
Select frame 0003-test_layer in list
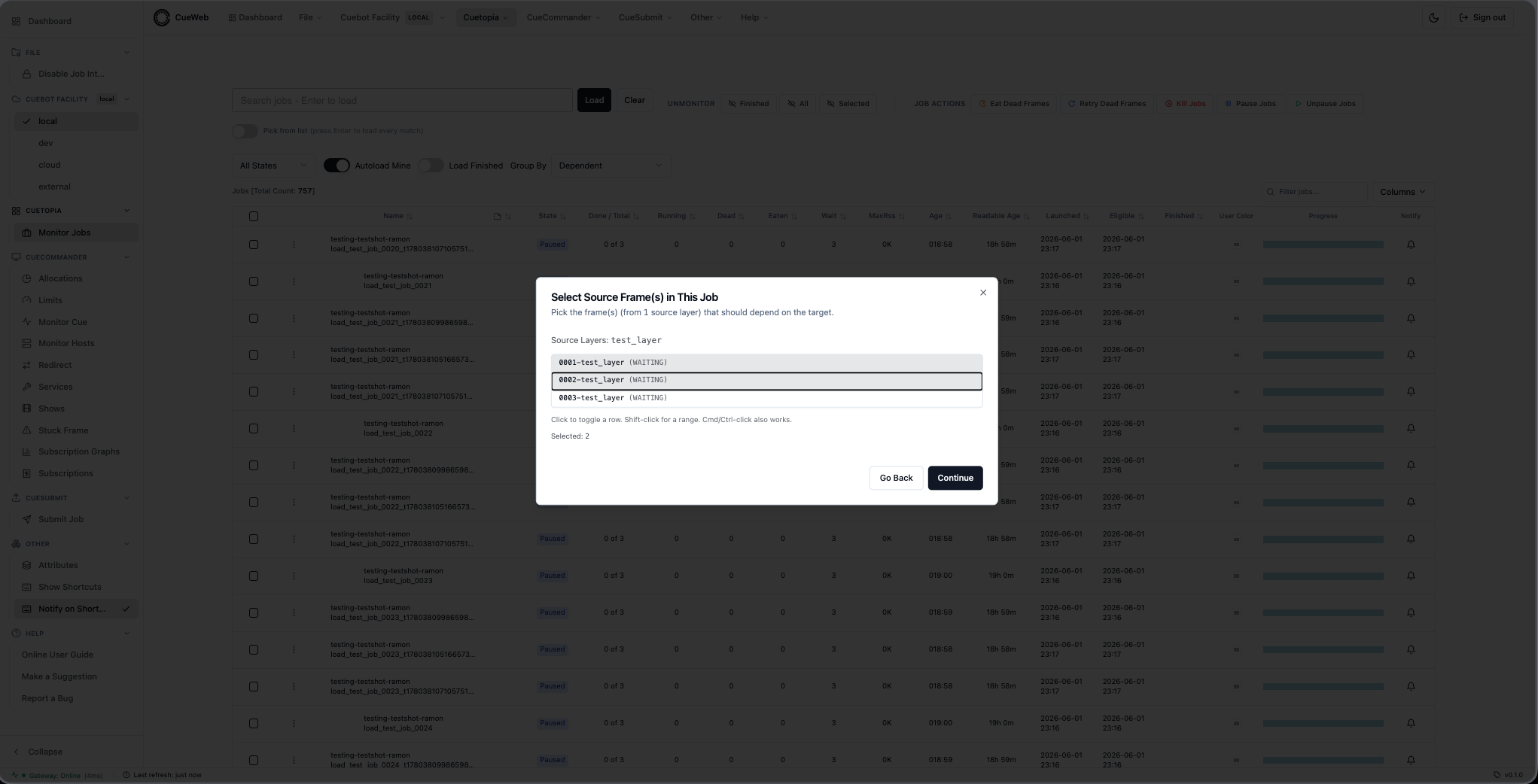(766, 398)
